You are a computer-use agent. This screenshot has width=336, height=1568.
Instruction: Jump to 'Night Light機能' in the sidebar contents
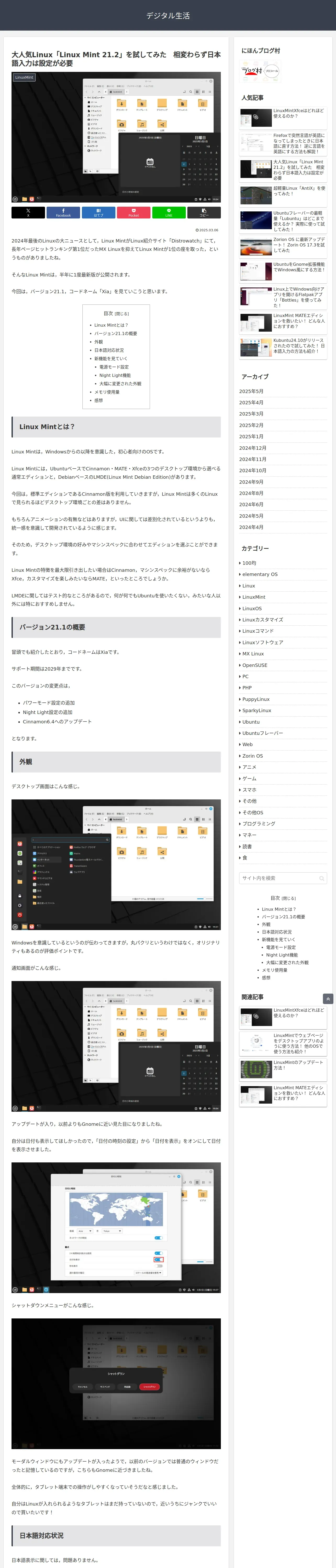(282, 955)
